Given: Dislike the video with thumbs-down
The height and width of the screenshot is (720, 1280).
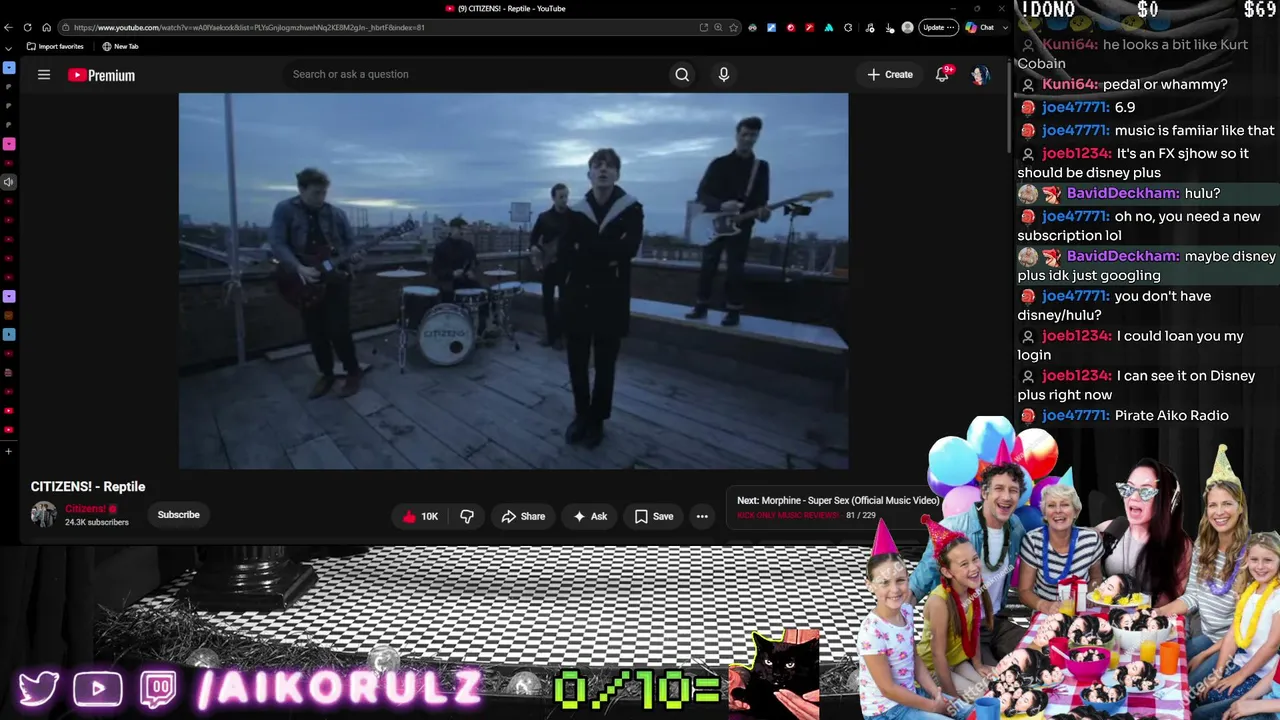Looking at the screenshot, I should point(467,516).
